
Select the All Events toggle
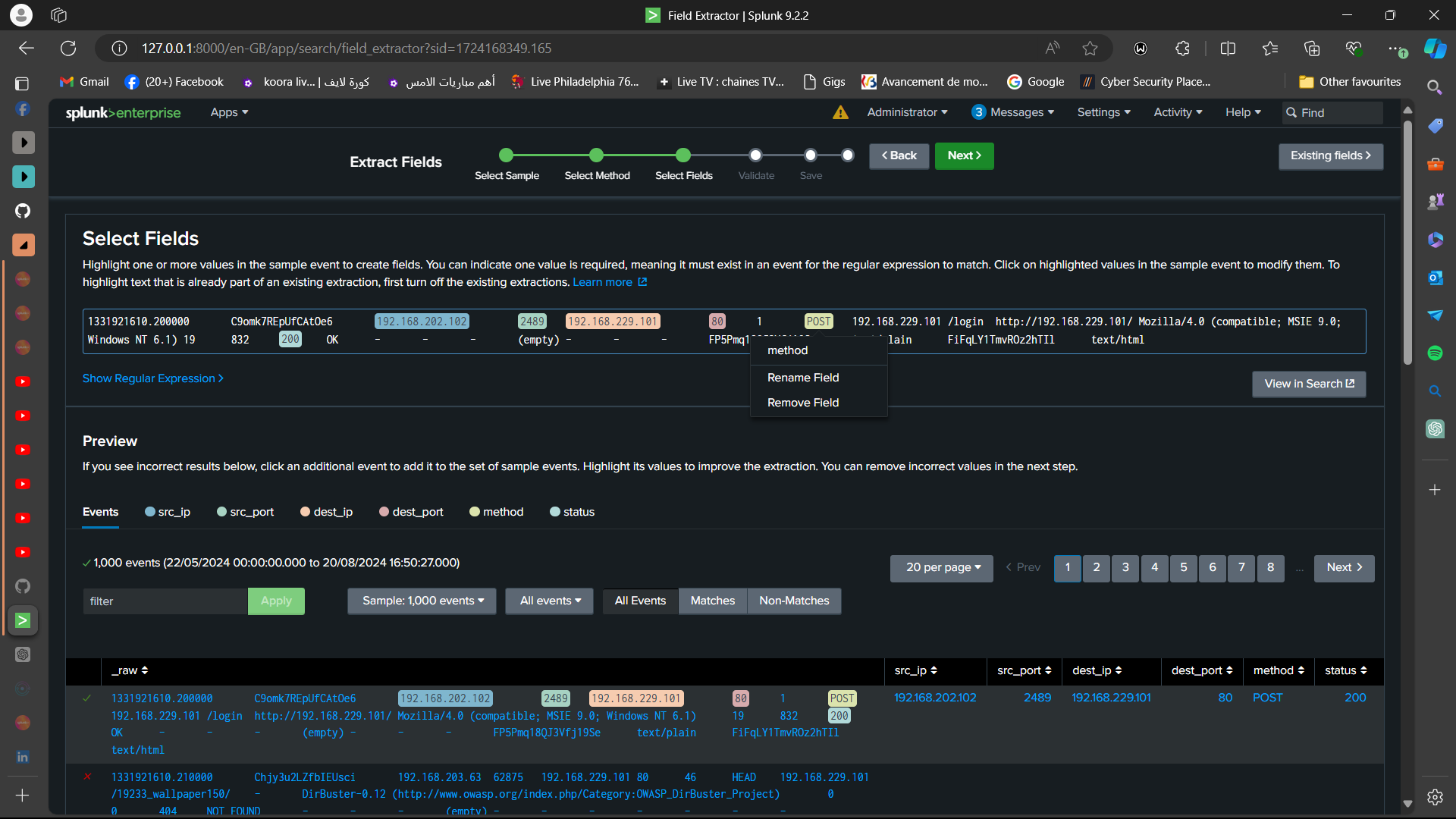640,601
